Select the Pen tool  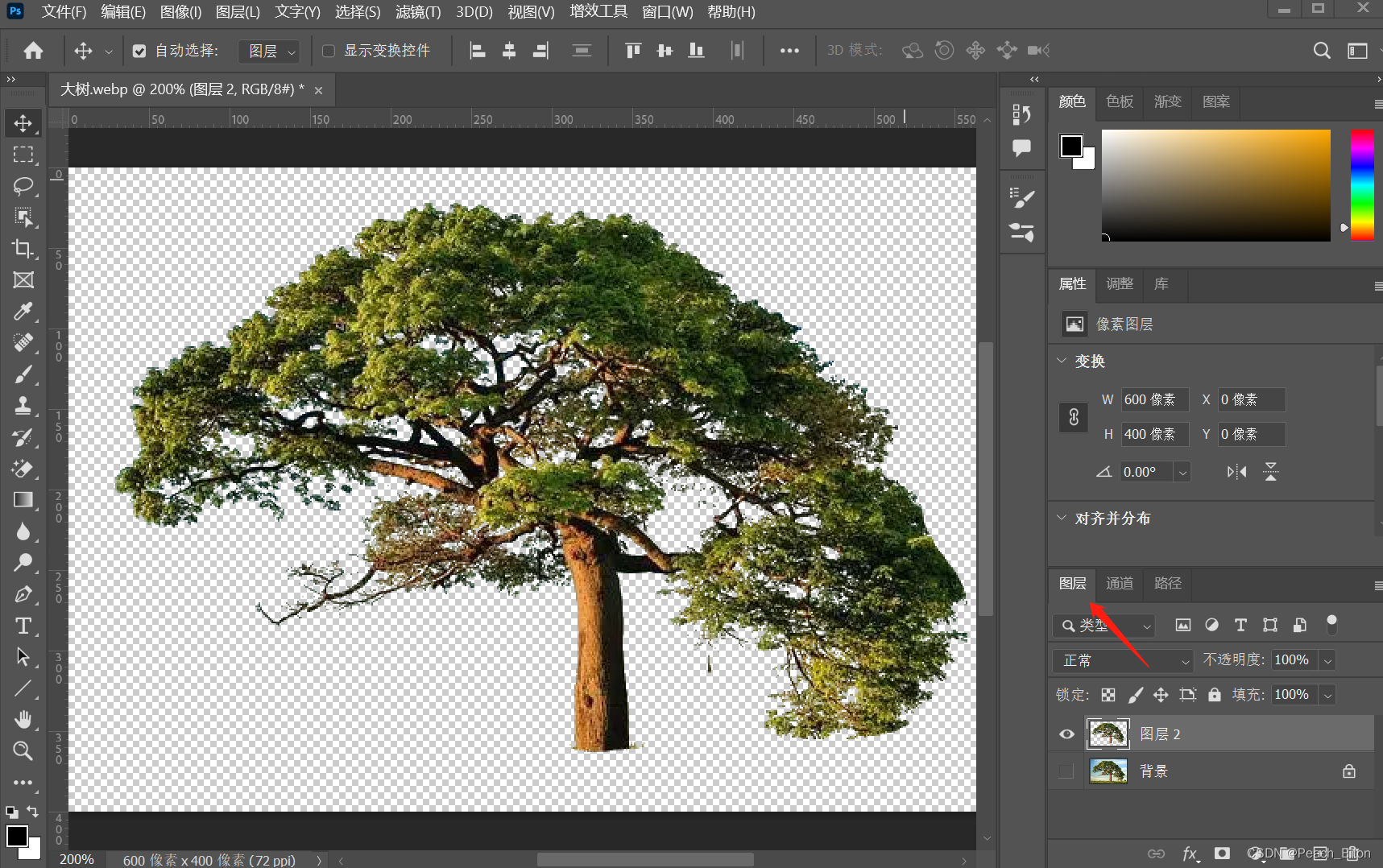[x=23, y=594]
